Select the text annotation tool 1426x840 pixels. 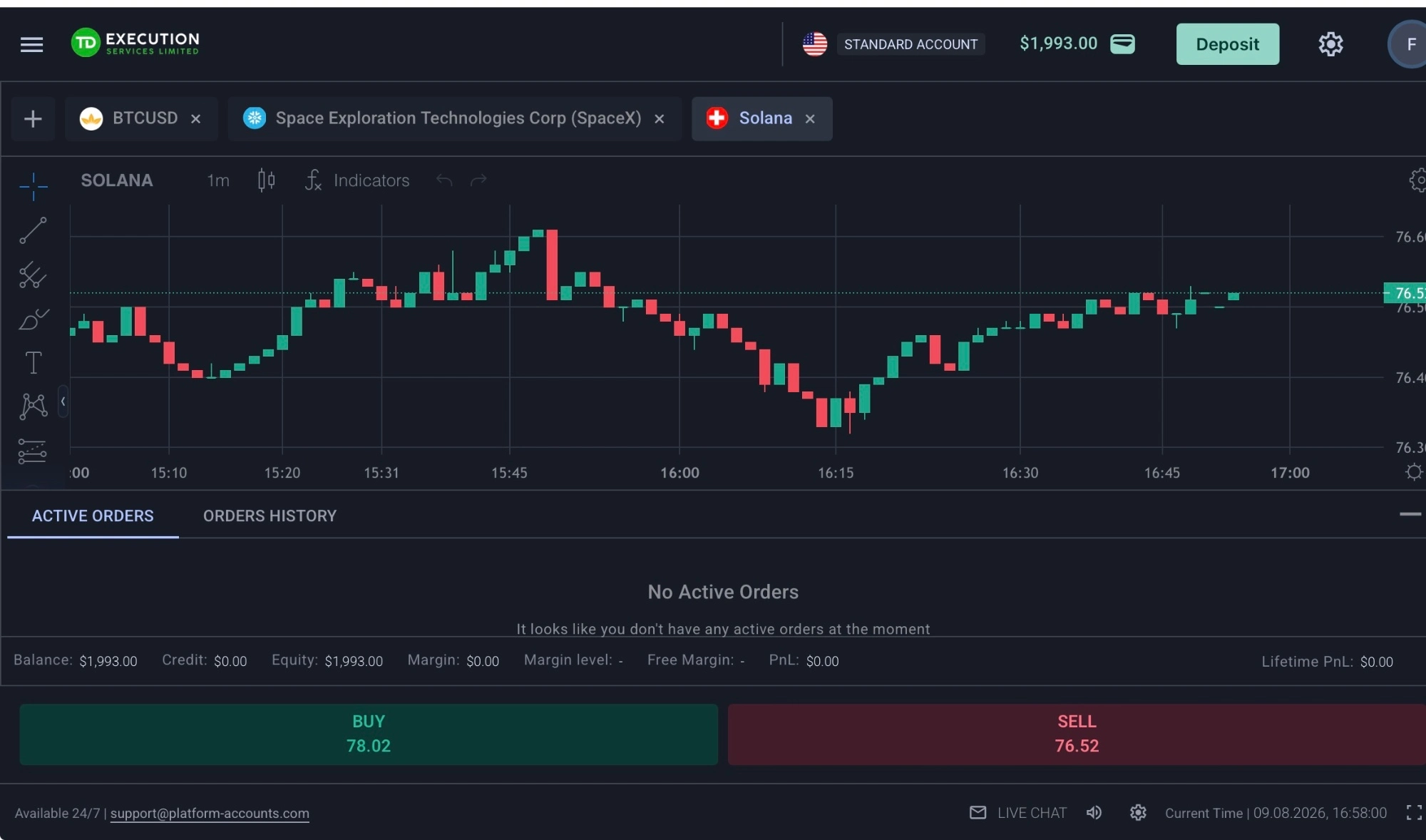(x=33, y=362)
